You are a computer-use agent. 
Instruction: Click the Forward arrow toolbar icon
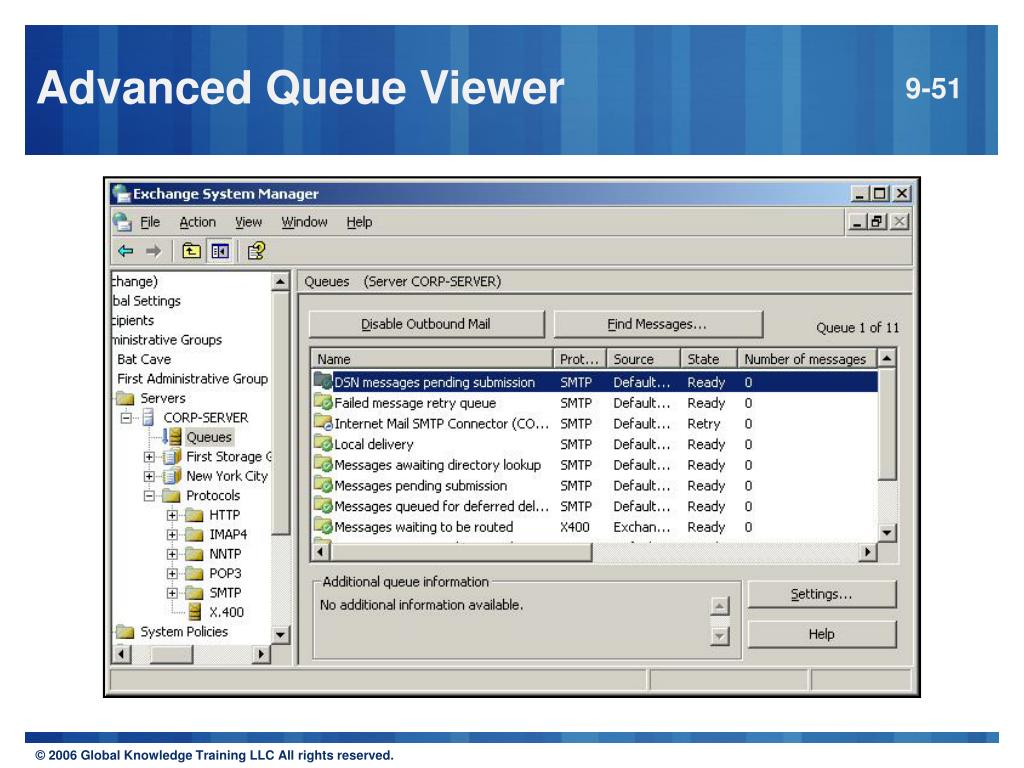tap(153, 251)
